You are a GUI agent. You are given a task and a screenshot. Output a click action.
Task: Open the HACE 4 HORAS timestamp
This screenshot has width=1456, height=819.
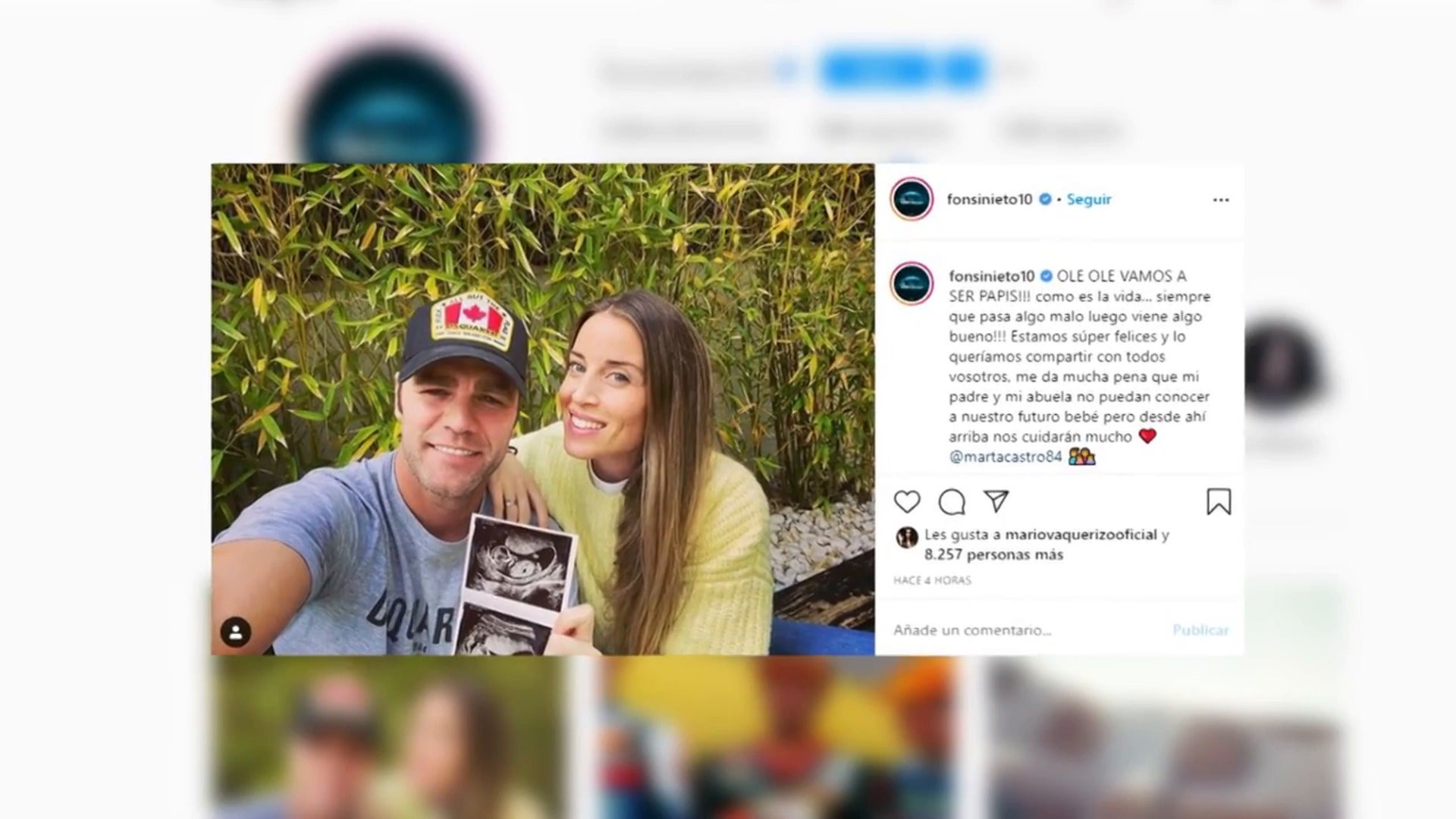(x=932, y=581)
